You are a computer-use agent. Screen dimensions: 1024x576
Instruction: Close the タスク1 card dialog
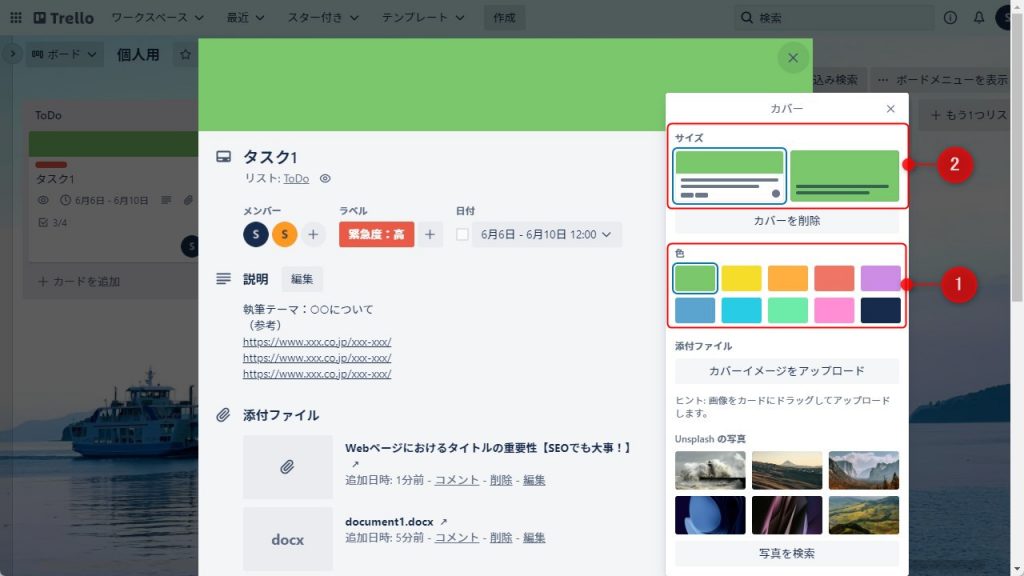point(793,57)
